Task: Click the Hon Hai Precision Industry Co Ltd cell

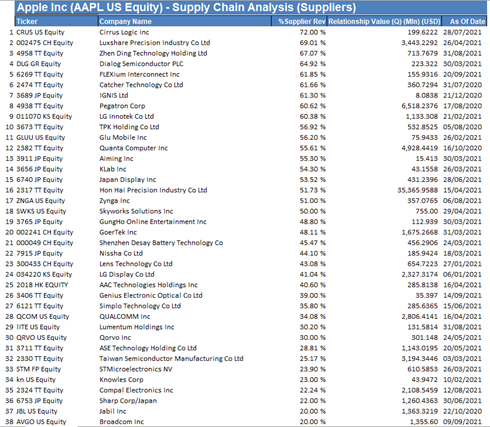Action: (x=153, y=190)
